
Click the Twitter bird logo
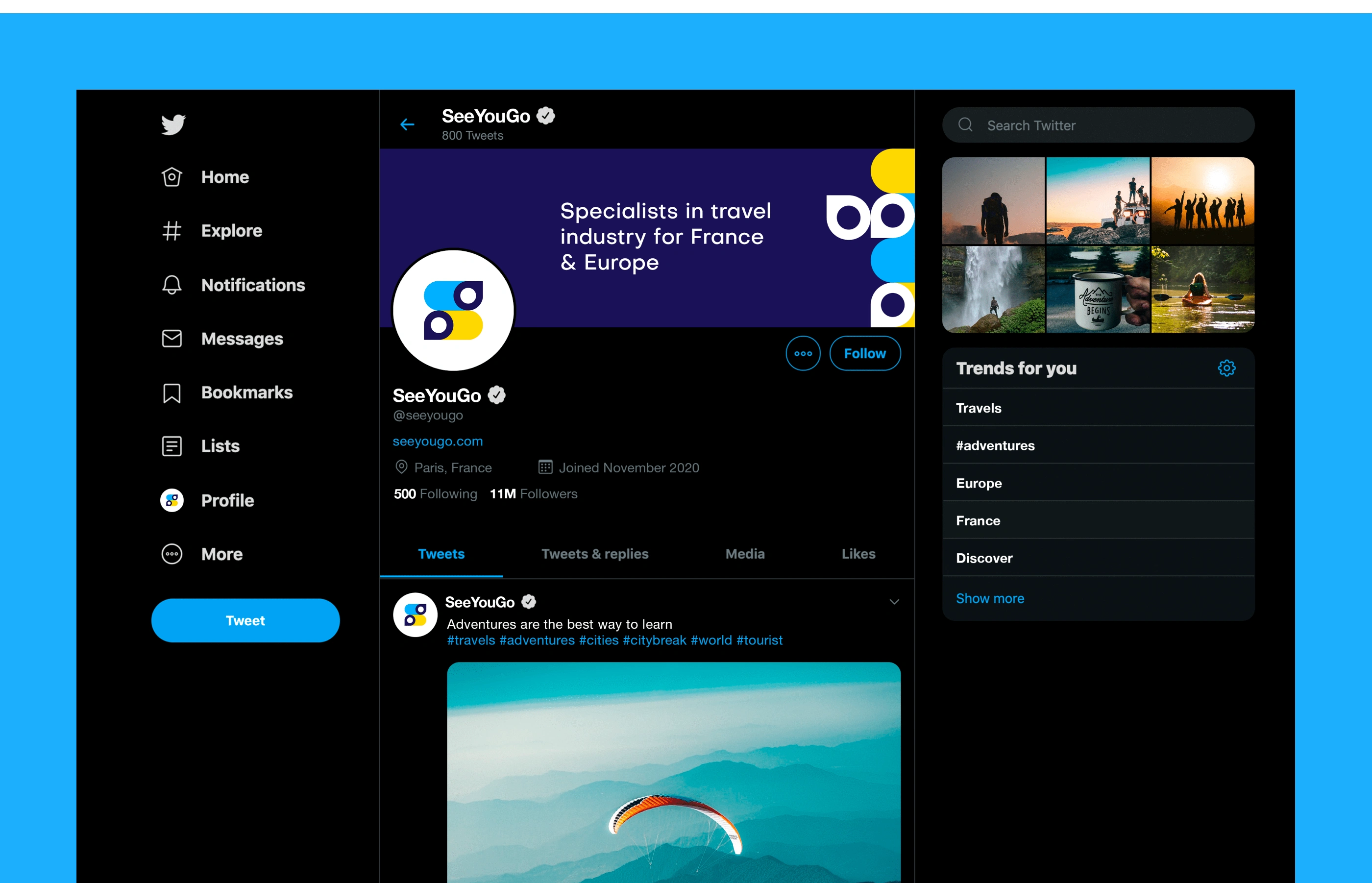173,124
